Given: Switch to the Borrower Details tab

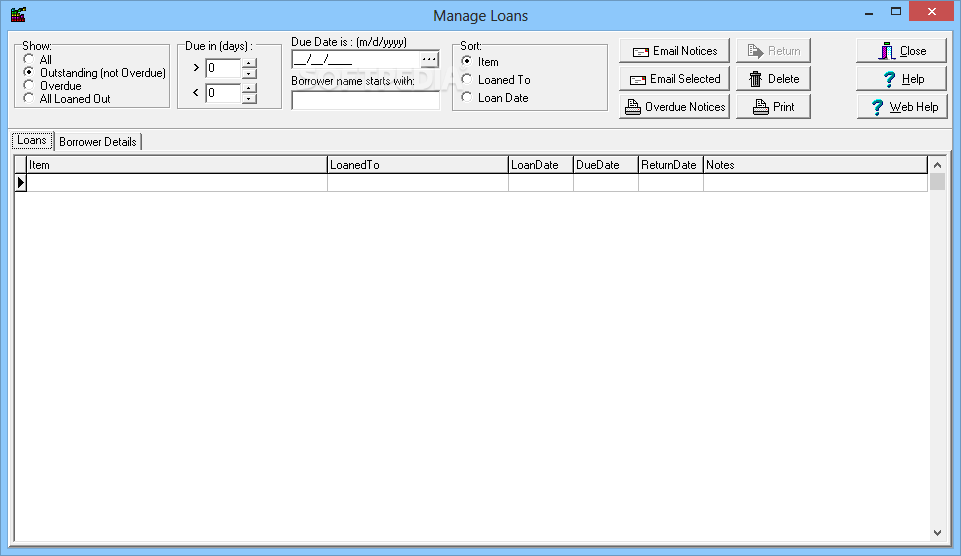Looking at the screenshot, I should pyautogui.click(x=97, y=142).
